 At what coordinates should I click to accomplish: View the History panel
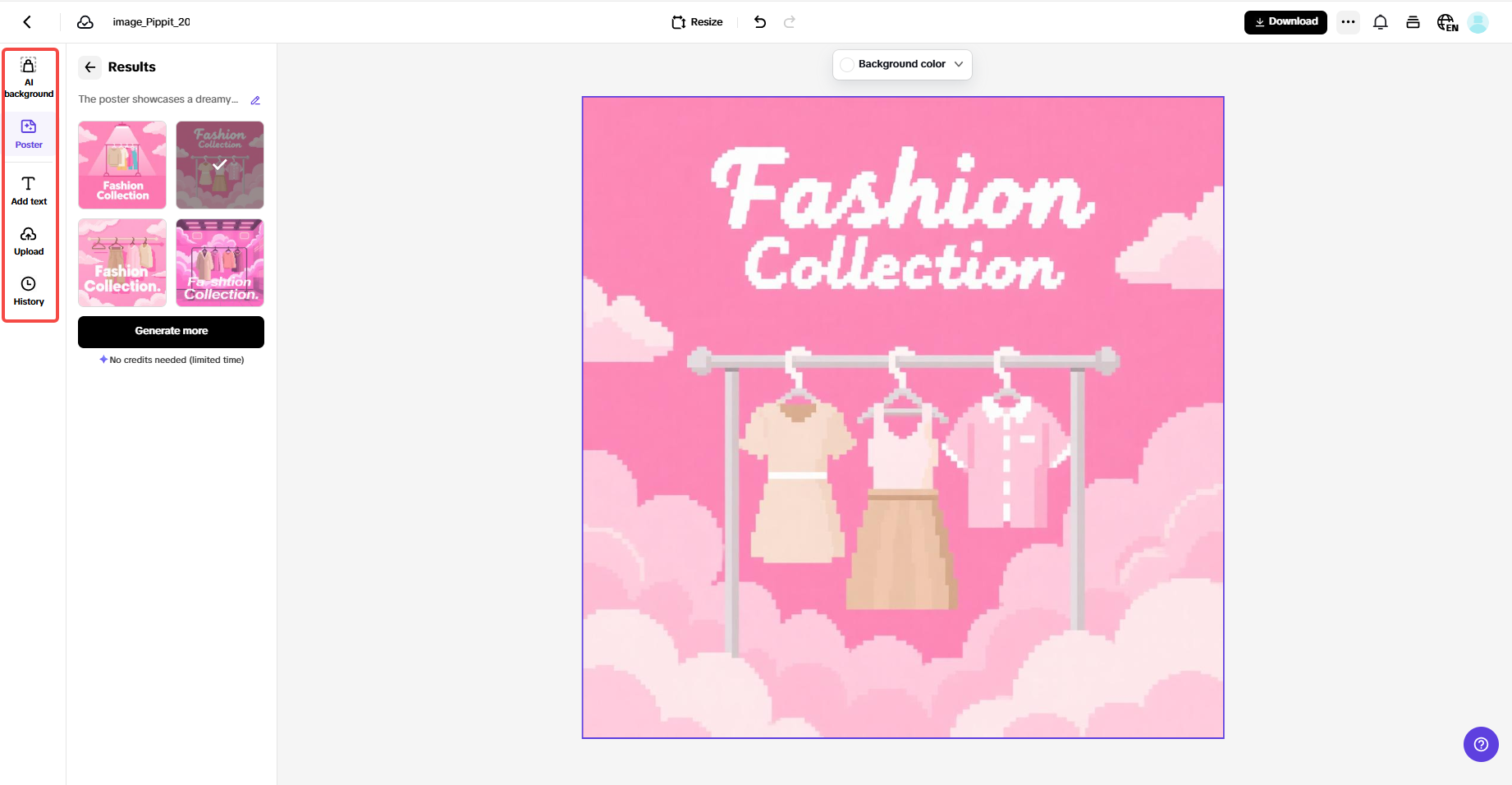(29, 291)
